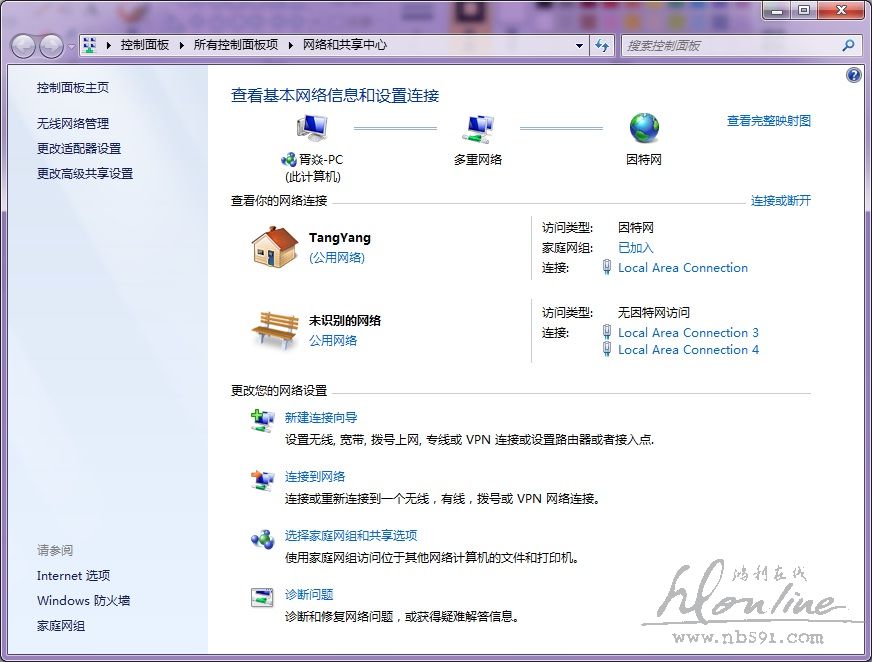This screenshot has width=872, height=662.
Task: Click the 新建连接向导 icon
Action: pyautogui.click(x=262, y=421)
